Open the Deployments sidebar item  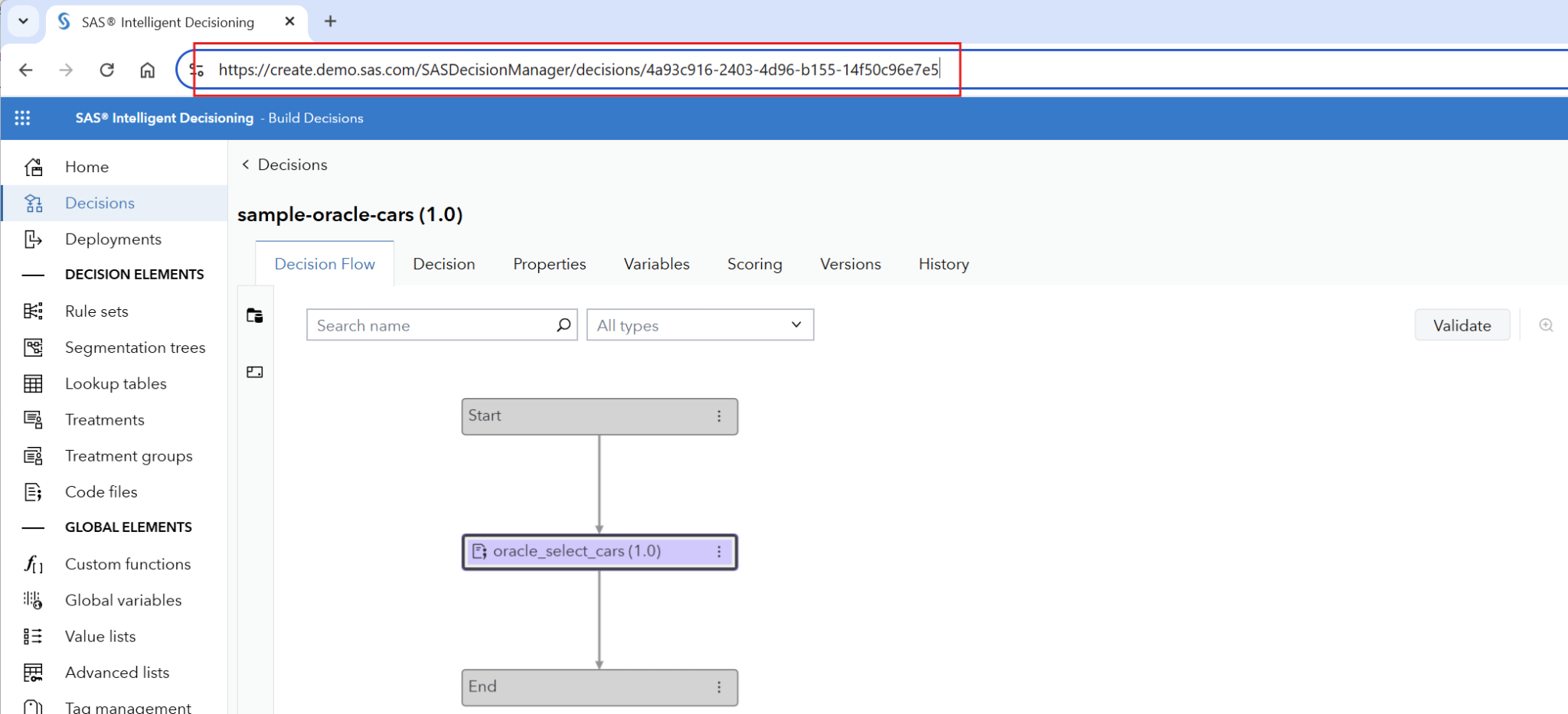pyautogui.click(x=113, y=240)
